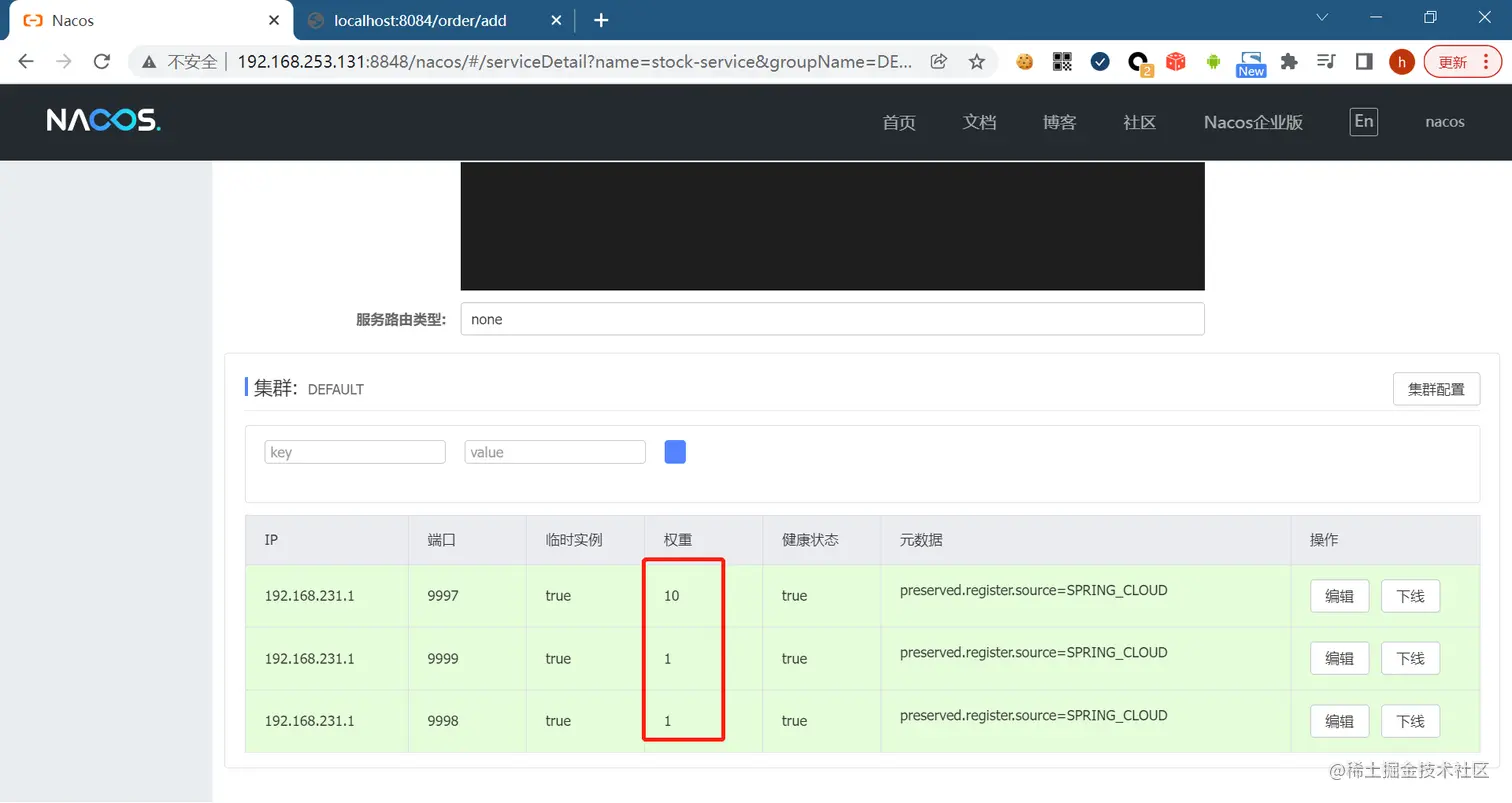This screenshot has width=1512, height=803.
Task: Open the Extensions puzzle menu
Action: coord(1289,62)
